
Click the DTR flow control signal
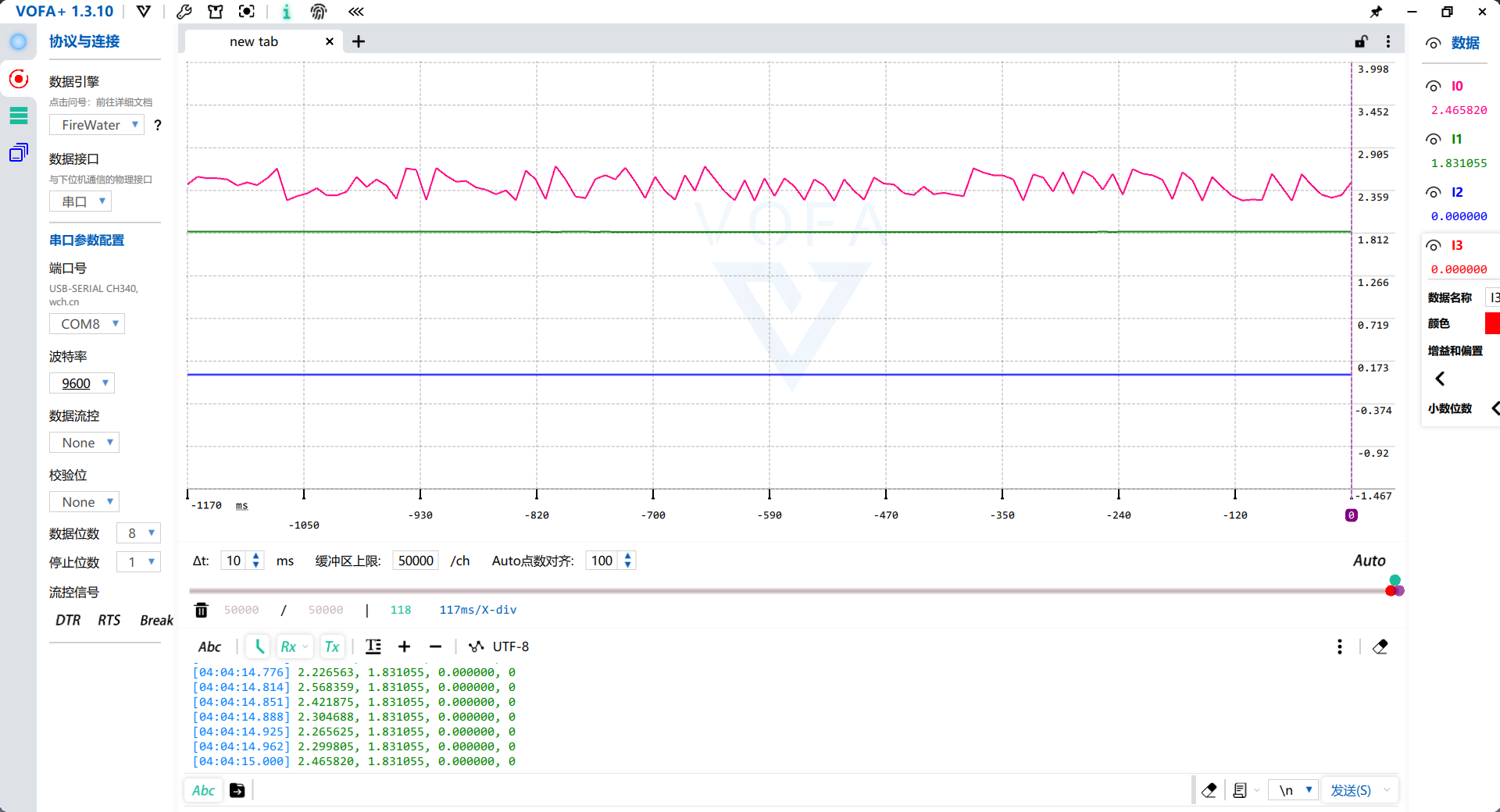tap(68, 620)
